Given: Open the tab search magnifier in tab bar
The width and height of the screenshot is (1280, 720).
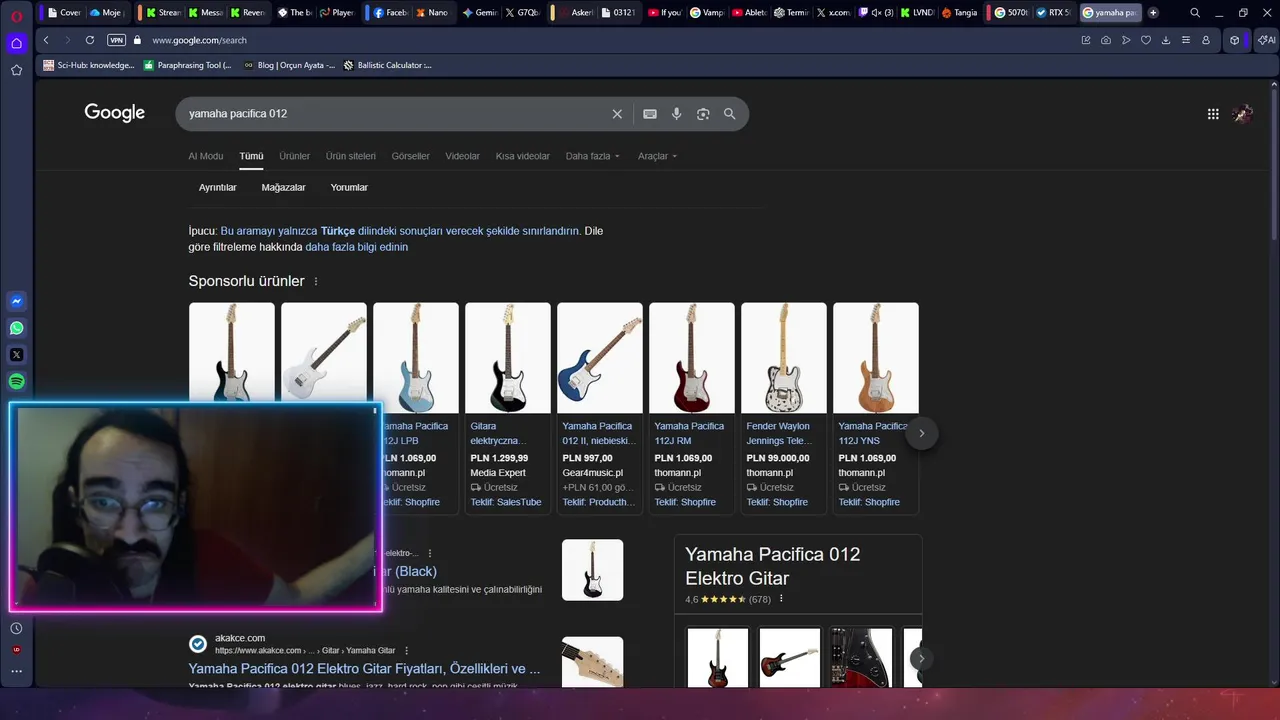Looking at the screenshot, I should coord(1195,13).
